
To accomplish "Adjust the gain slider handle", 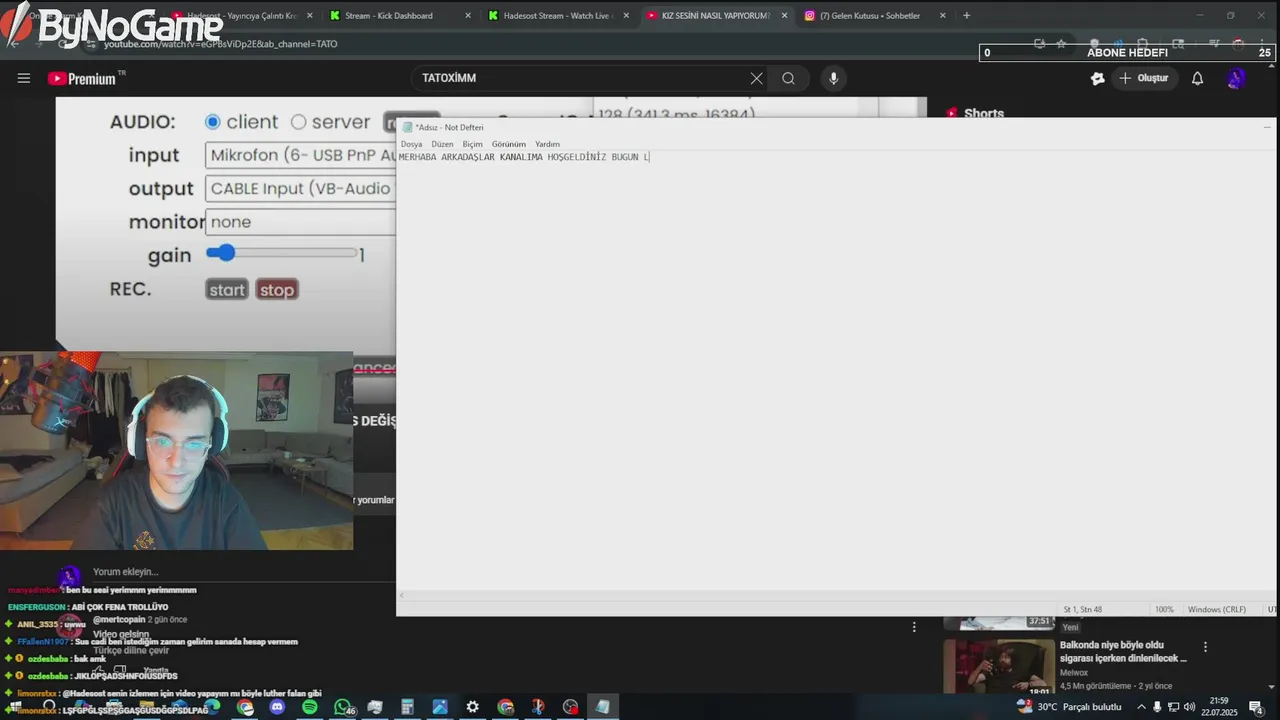I will [x=225, y=253].
